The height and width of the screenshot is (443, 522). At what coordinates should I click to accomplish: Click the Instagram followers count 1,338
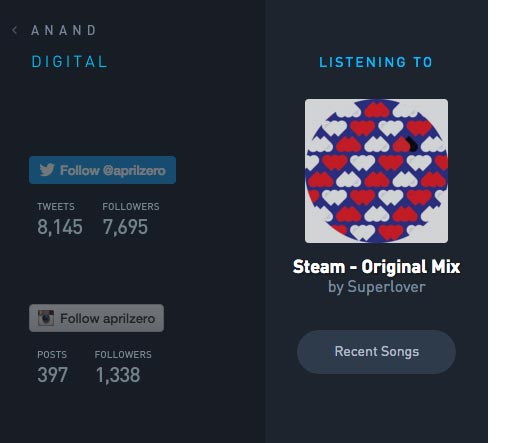click(x=118, y=375)
